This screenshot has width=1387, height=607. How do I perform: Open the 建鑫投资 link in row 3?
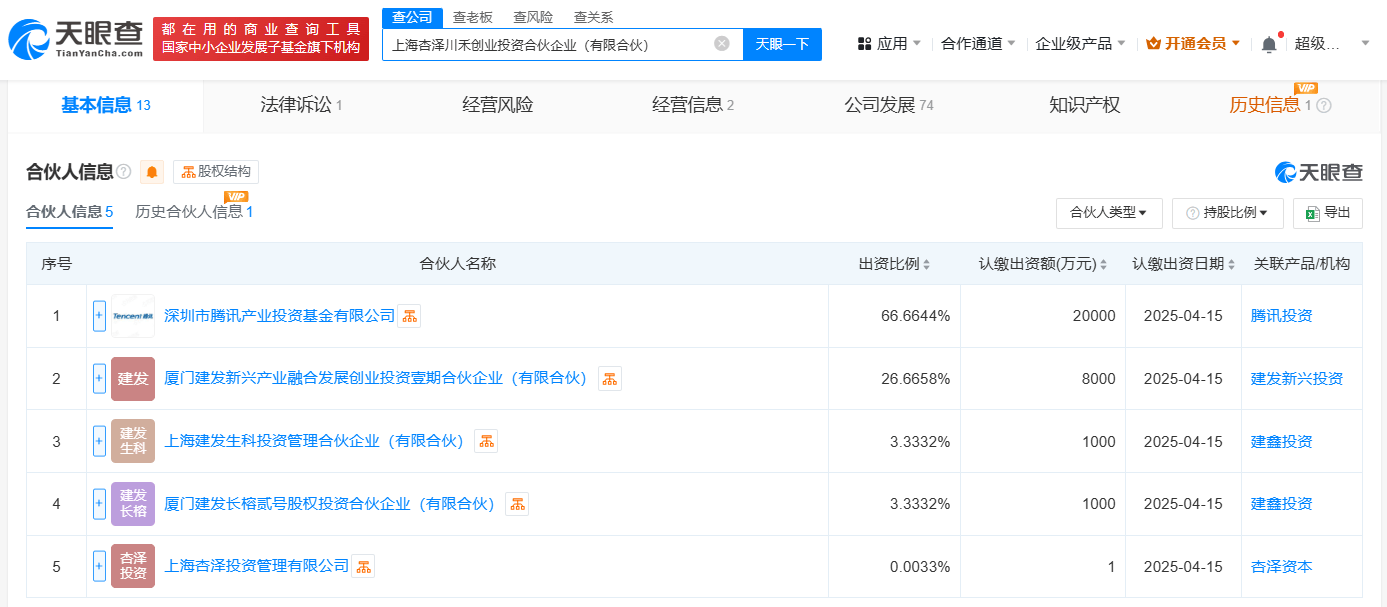tap(1281, 441)
